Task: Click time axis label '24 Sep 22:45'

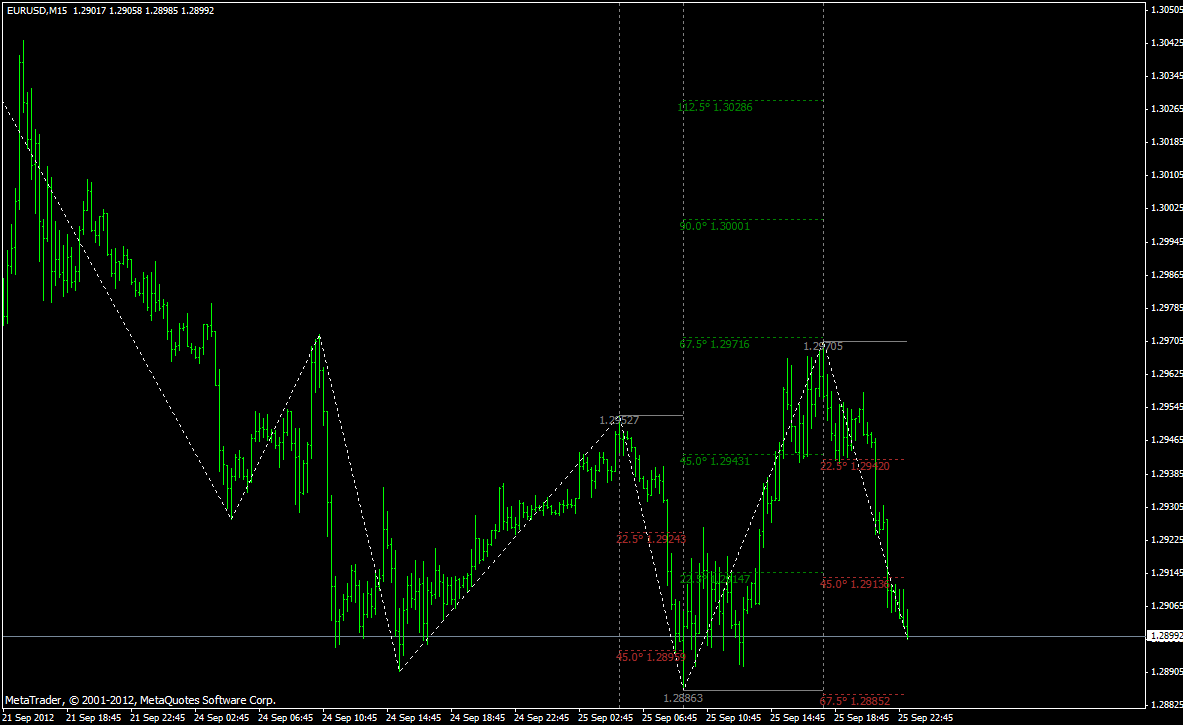Action: pos(542,717)
